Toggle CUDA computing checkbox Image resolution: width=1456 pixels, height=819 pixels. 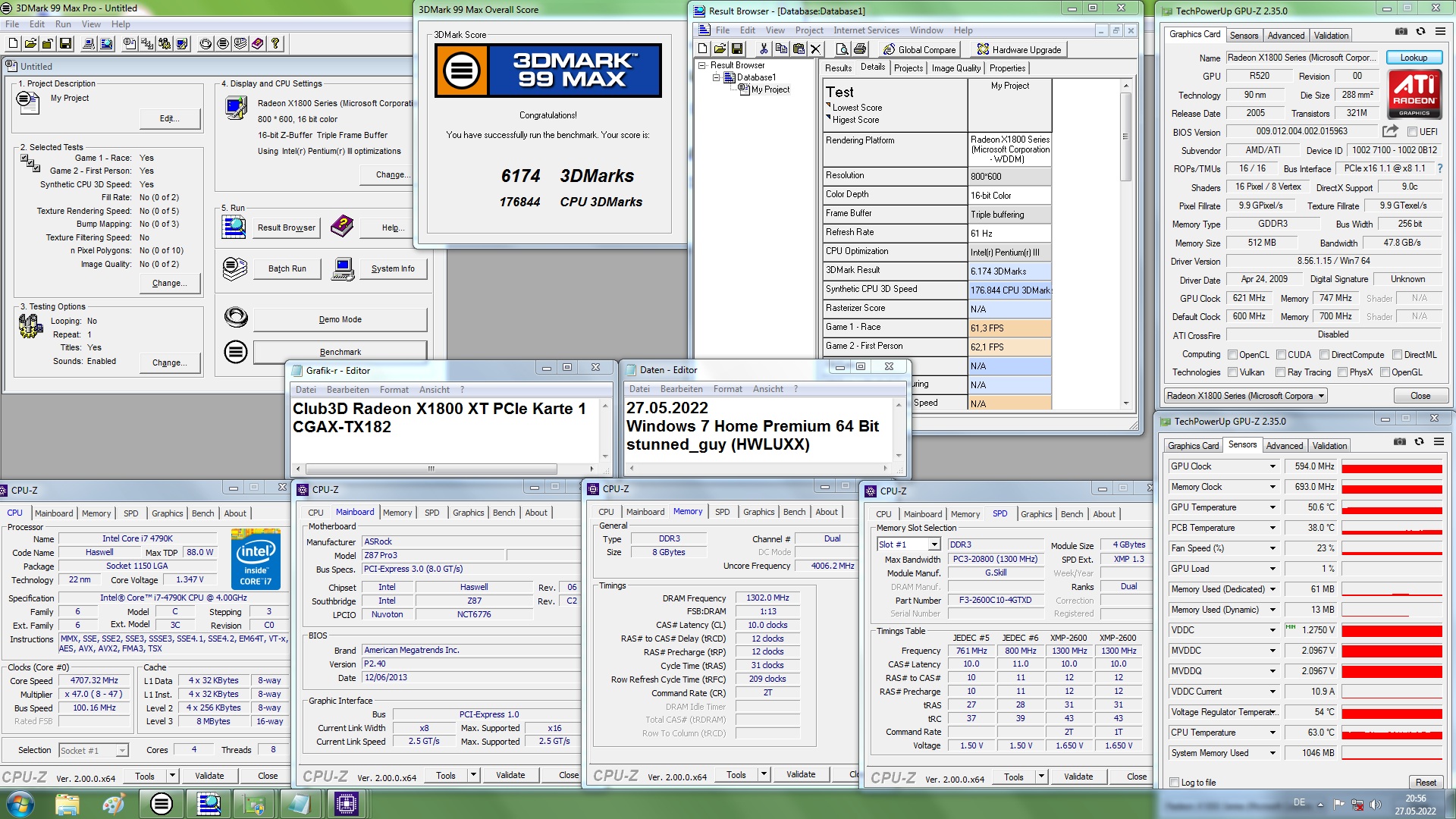[x=1282, y=355]
